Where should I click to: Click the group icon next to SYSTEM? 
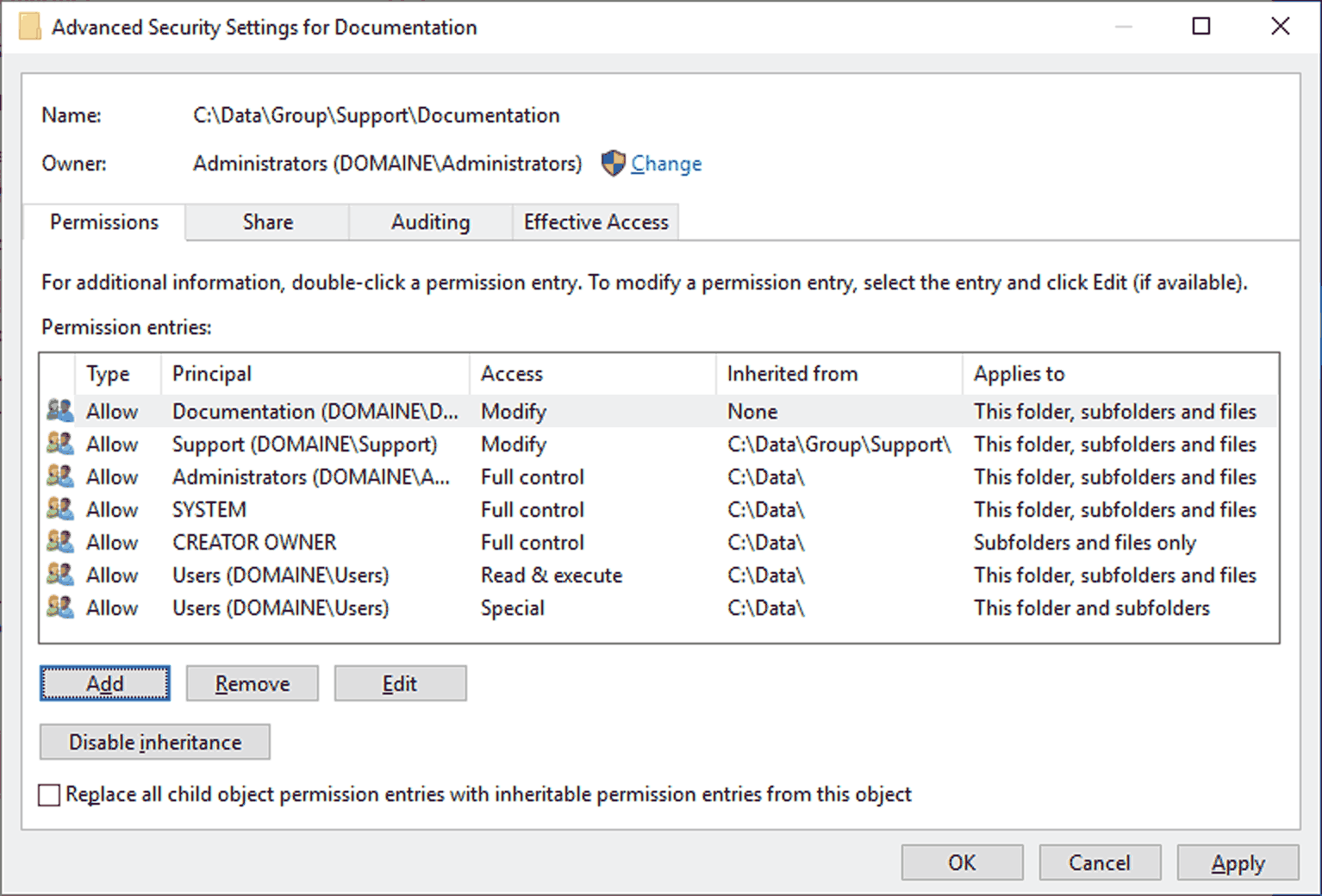click(59, 508)
